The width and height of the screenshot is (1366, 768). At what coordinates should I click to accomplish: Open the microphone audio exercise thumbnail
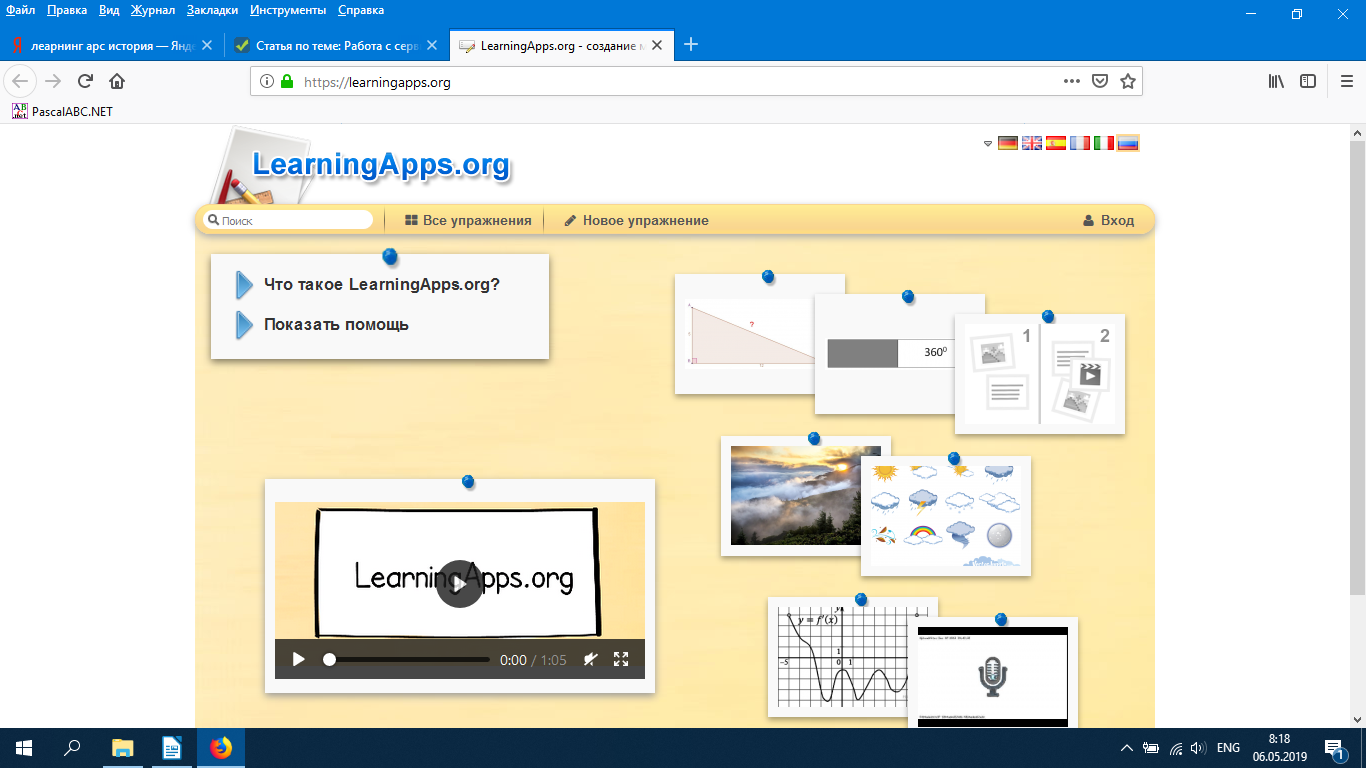tap(993, 675)
